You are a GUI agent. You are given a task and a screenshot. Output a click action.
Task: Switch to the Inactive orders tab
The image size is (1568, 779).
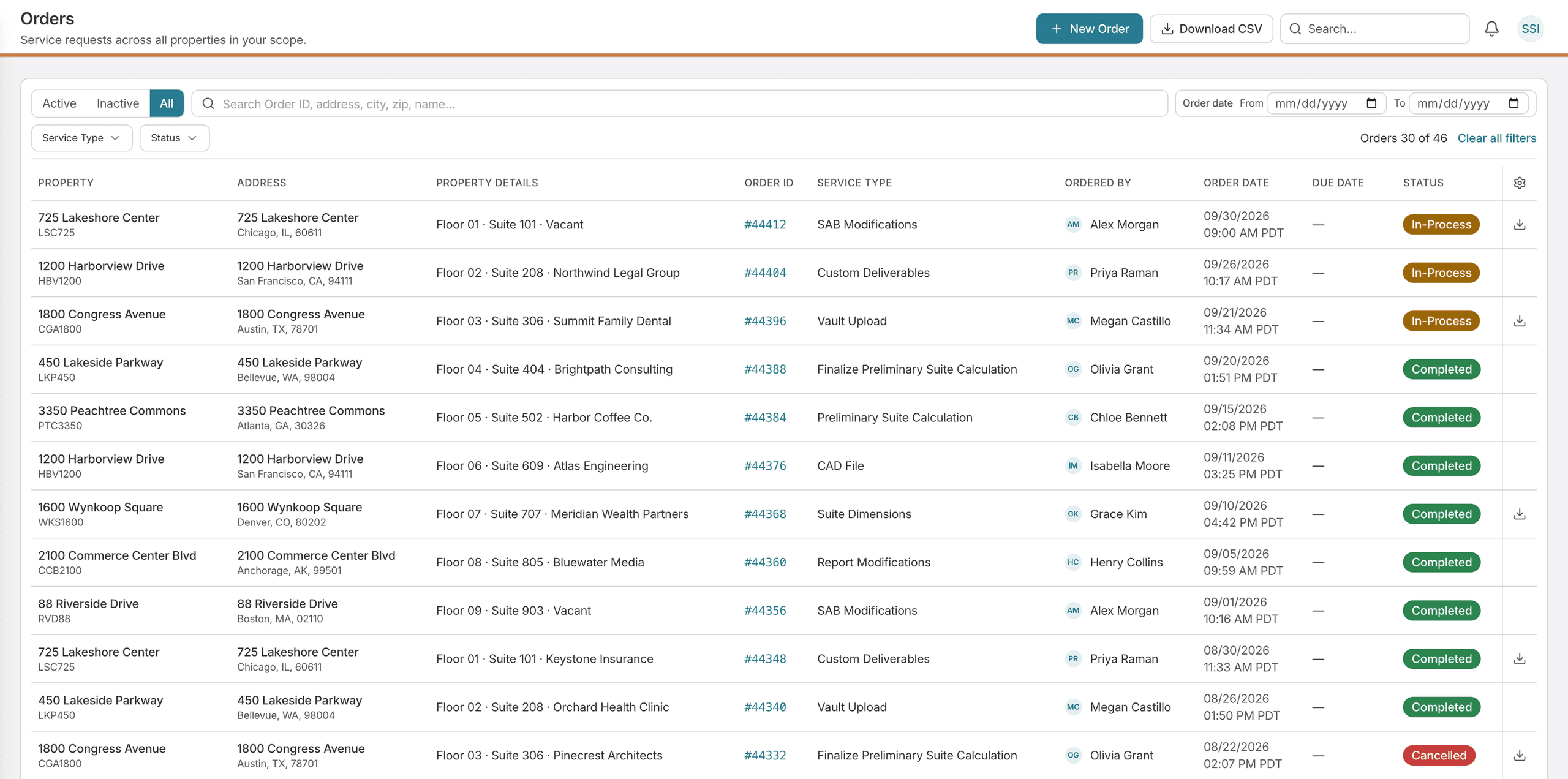(x=118, y=103)
